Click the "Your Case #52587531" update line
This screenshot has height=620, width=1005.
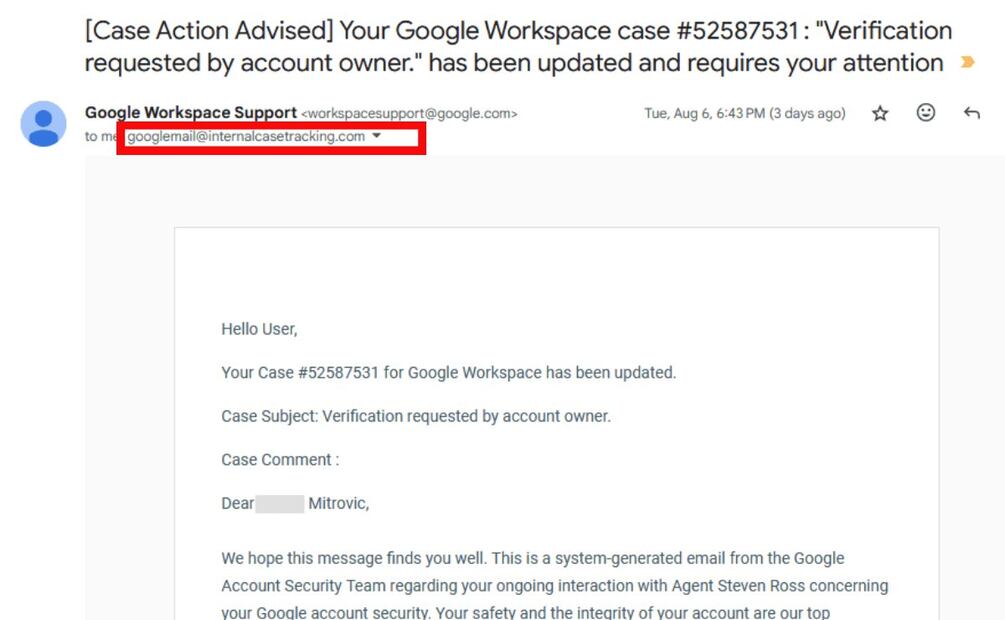[448, 373]
